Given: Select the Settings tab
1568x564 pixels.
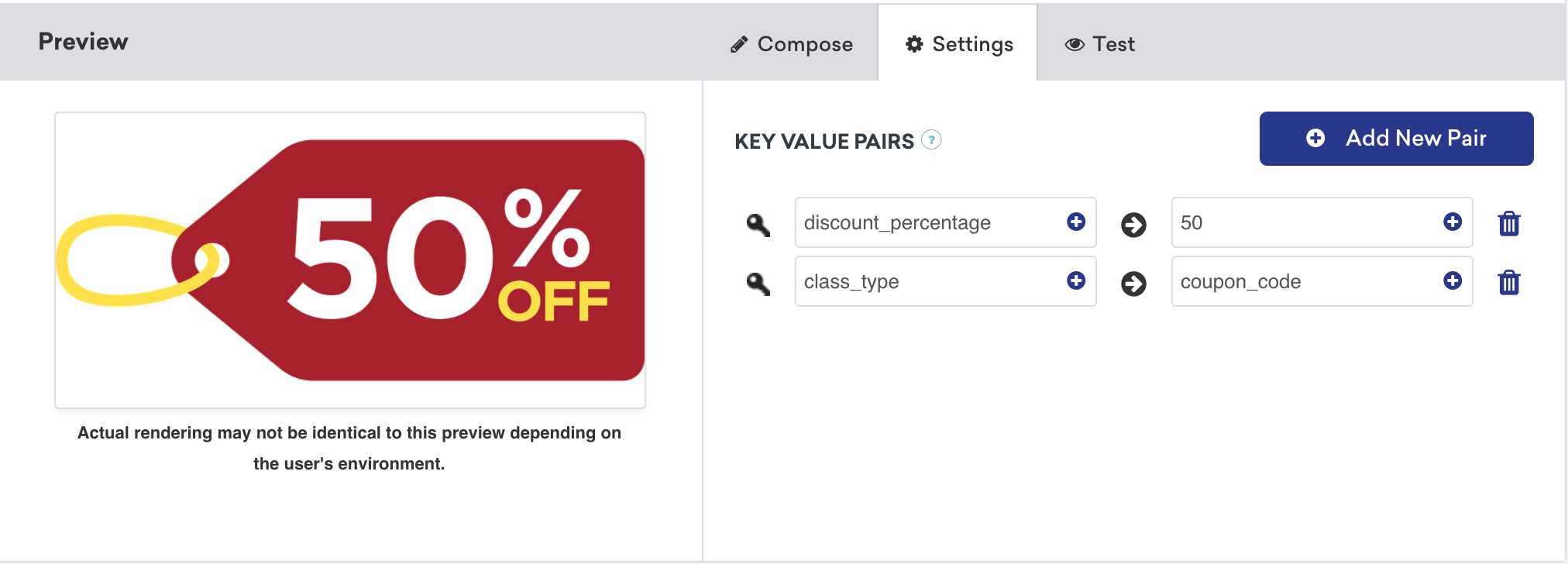Looking at the screenshot, I should point(958,44).
